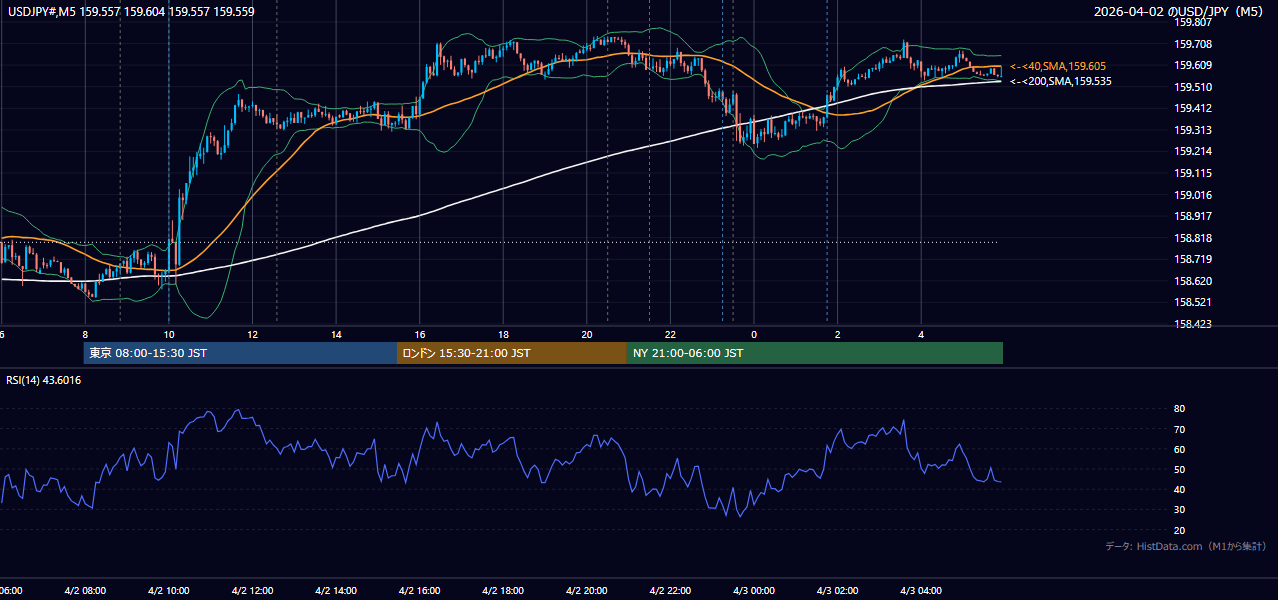1278x600 pixels.
Task: Click the 4/3 04:00 bottom time label
Action: tap(922, 591)
